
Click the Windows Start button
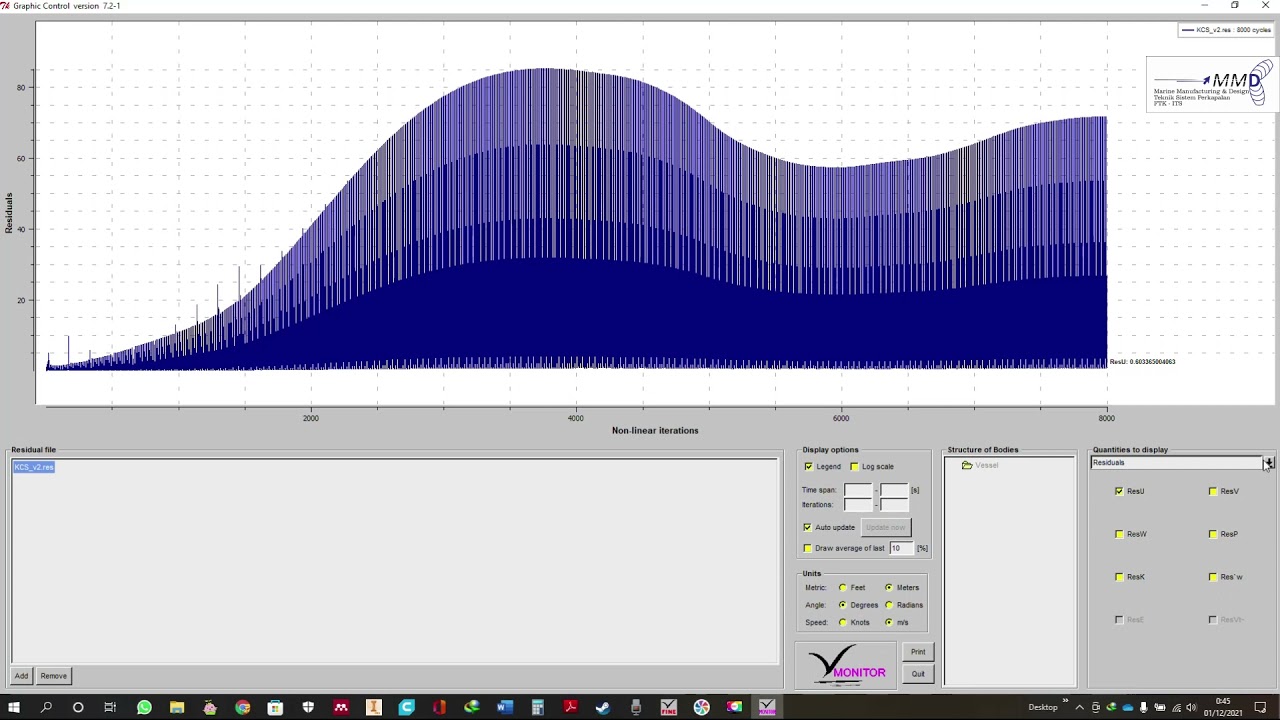(13, 708)
